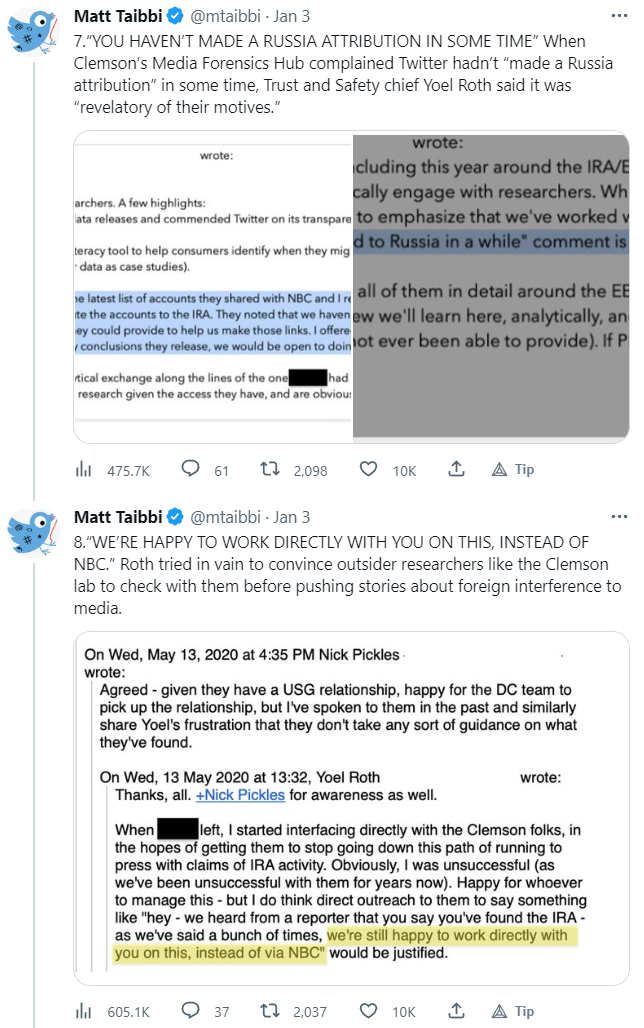This screenshot has height=1028, width=644.
Task: Click @mtaibbi handle on first tweet
Action: tap(225, 17)
